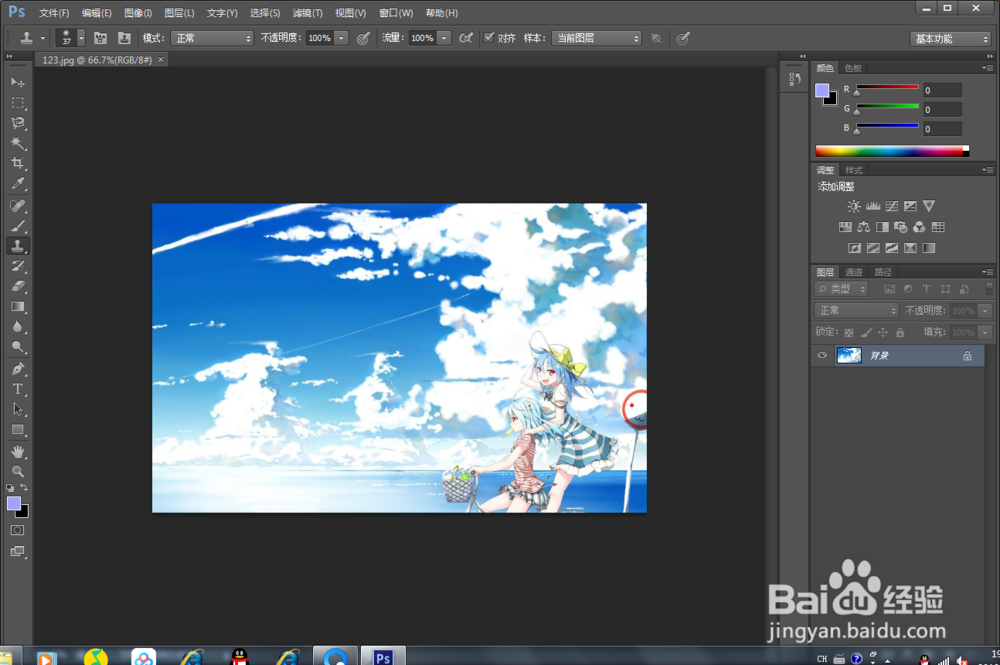Toggle Quick Mask mode icon

pos(18,530)
